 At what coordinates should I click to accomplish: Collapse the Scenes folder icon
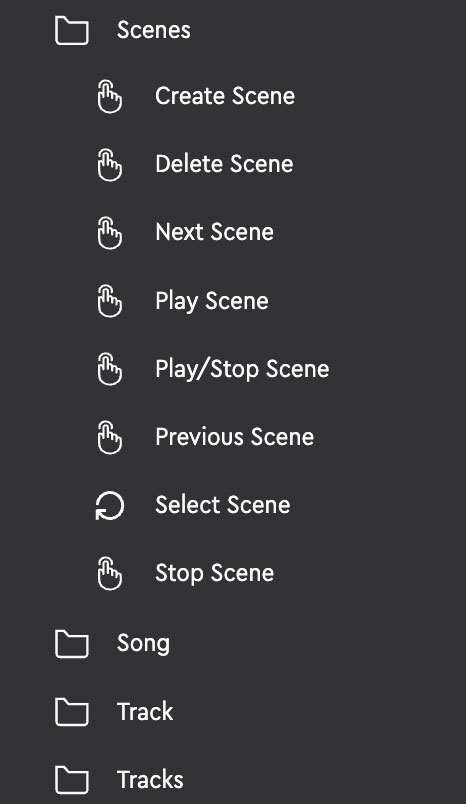tap(72, 30)
